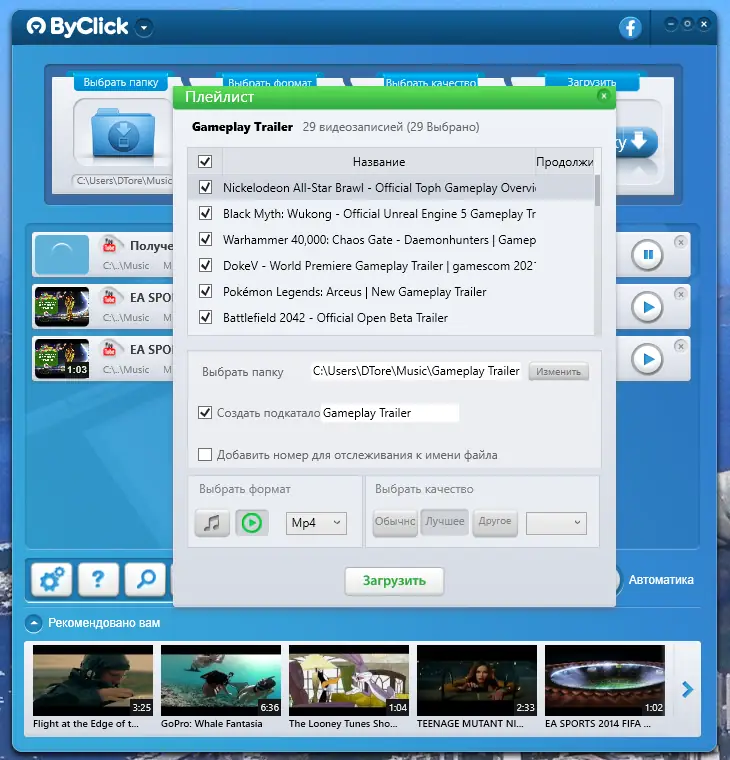Uncheck Battlefield 2042 Open Beta video

(205, 317)
